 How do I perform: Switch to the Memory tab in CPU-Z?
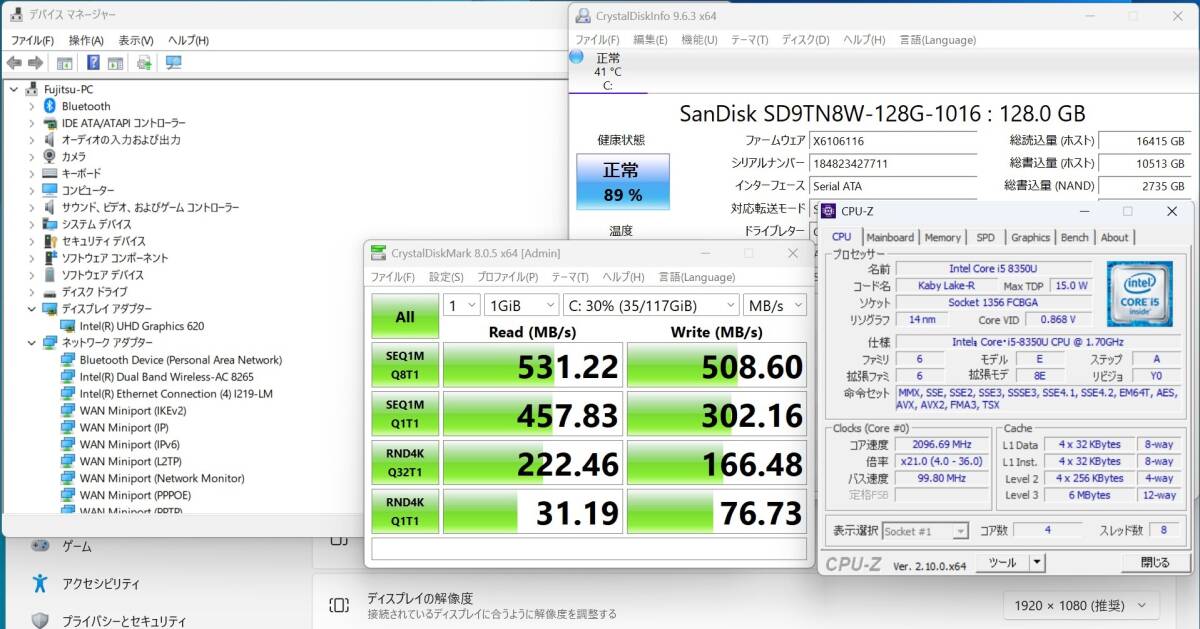pos(941,238)
